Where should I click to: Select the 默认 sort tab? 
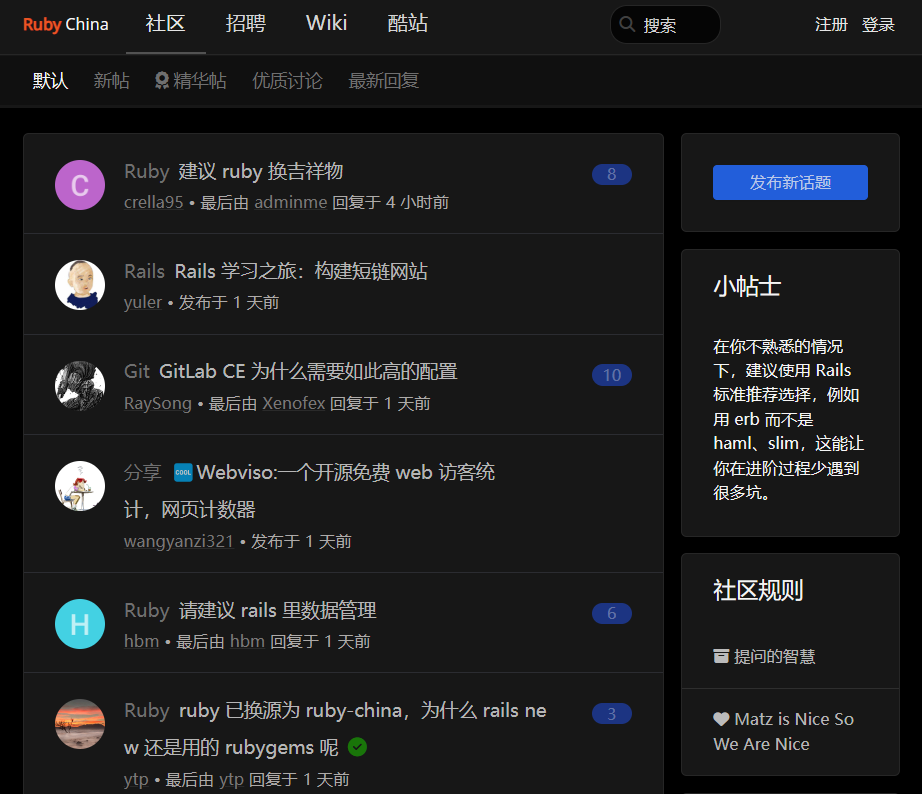[x=50, y=81]
